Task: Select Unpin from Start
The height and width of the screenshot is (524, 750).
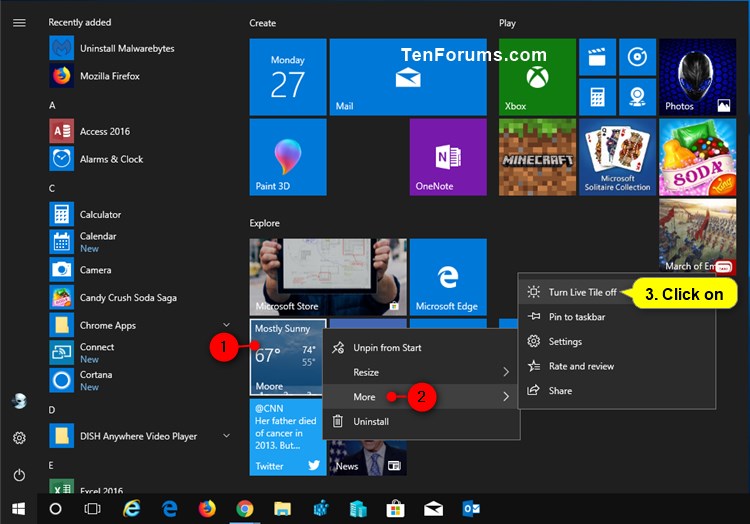Action: [421, 348]
